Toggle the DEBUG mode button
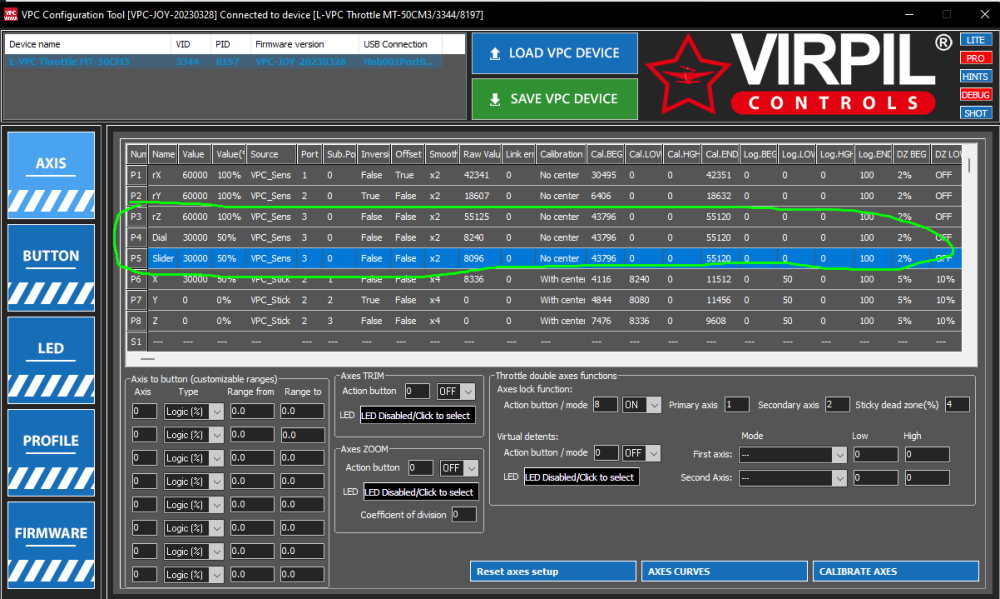The height and width of the screenshot is (599, 1000). 975,95
